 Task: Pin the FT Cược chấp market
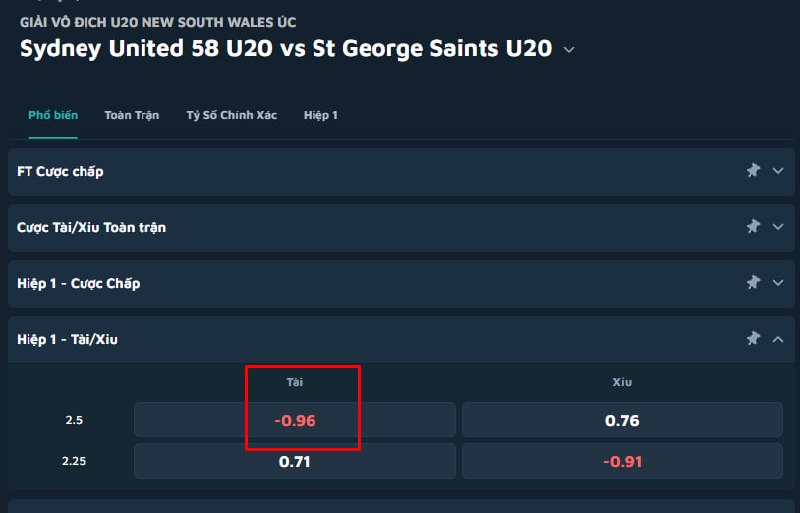coord(753,170)
